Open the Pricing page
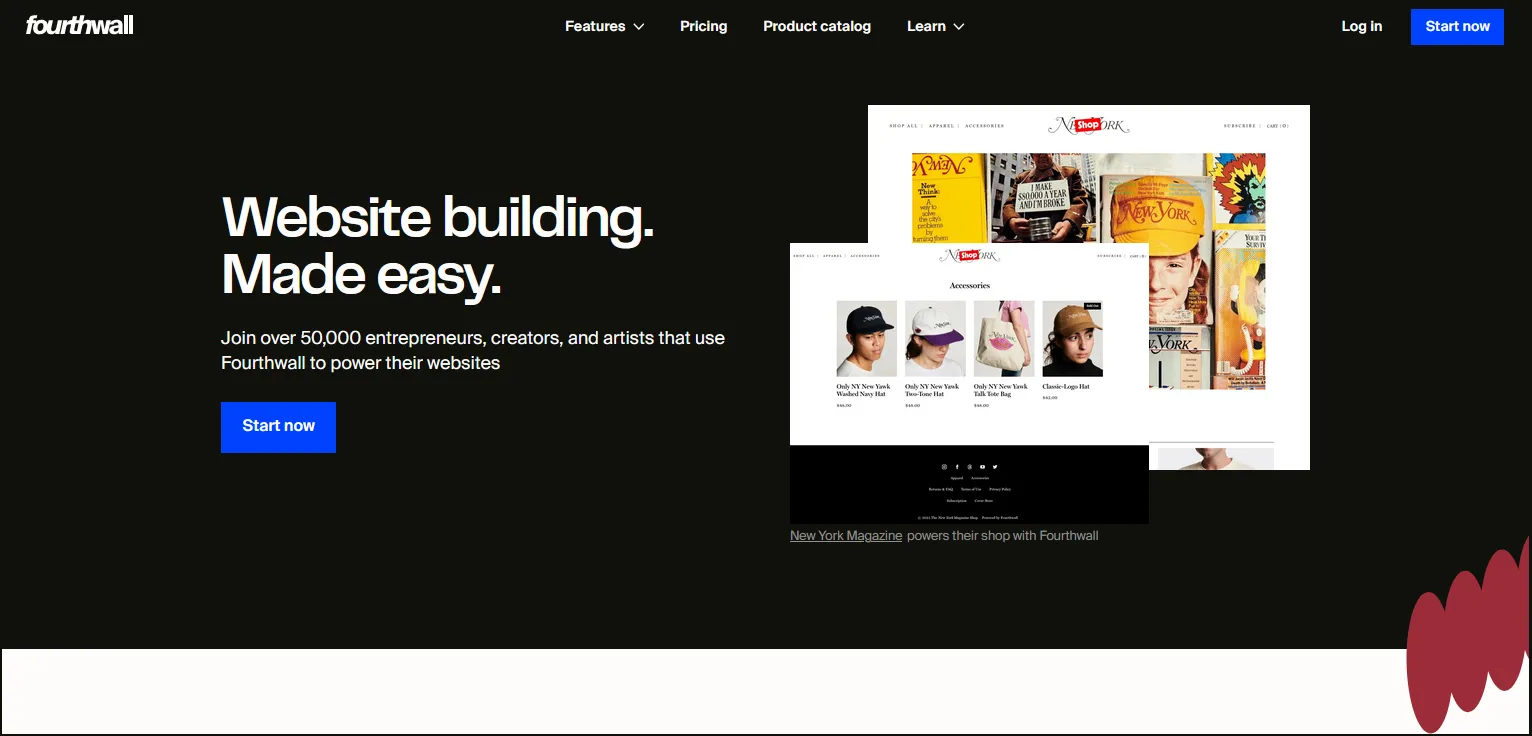Viewport: 1532px width, 736px height. 703,26
